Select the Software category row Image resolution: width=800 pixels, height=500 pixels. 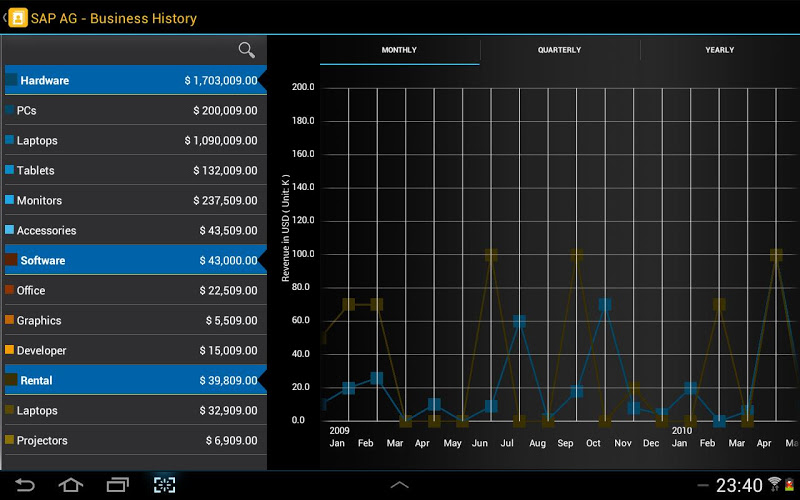coord(136,260)
